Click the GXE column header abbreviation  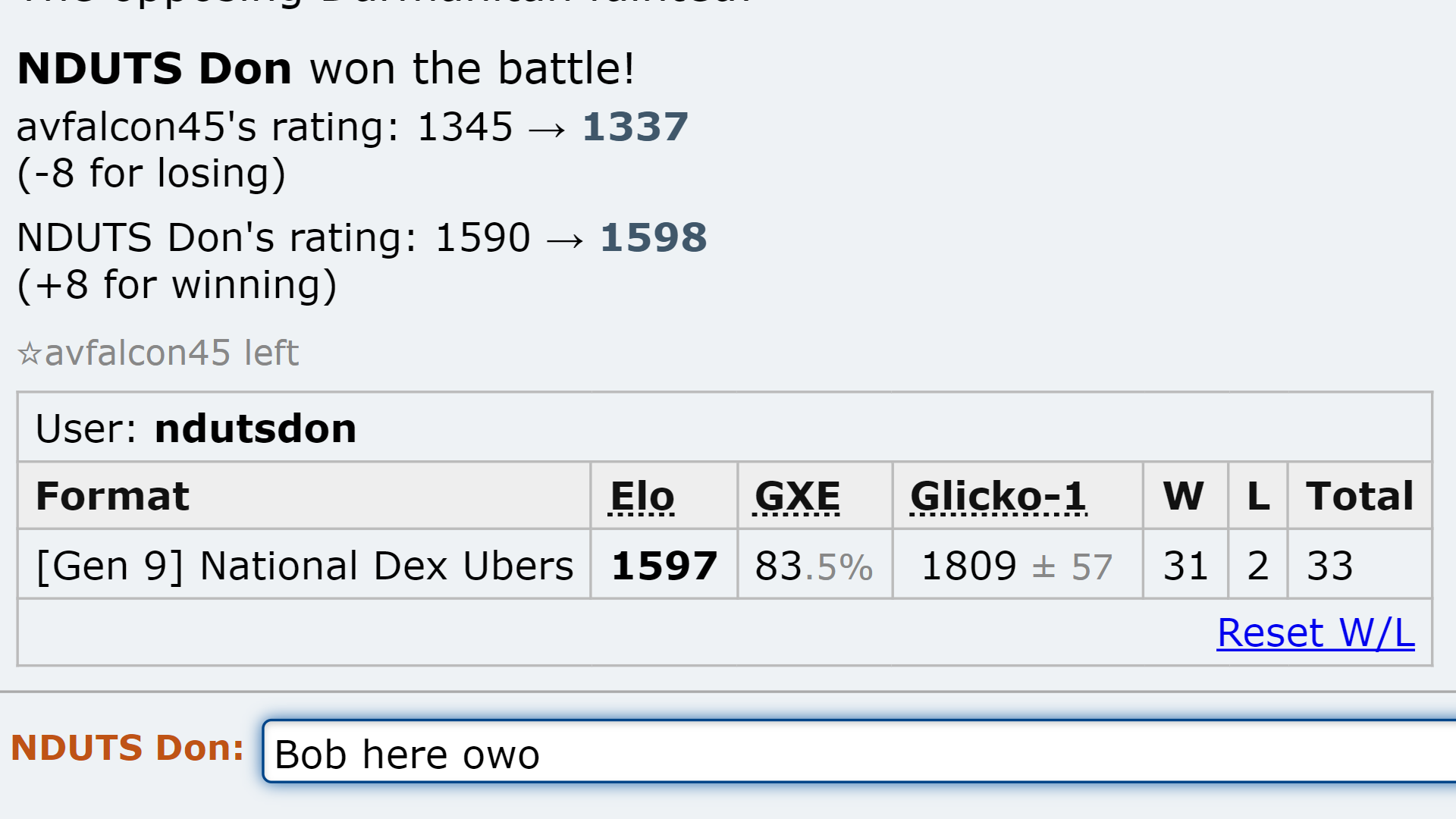point(797,497)
